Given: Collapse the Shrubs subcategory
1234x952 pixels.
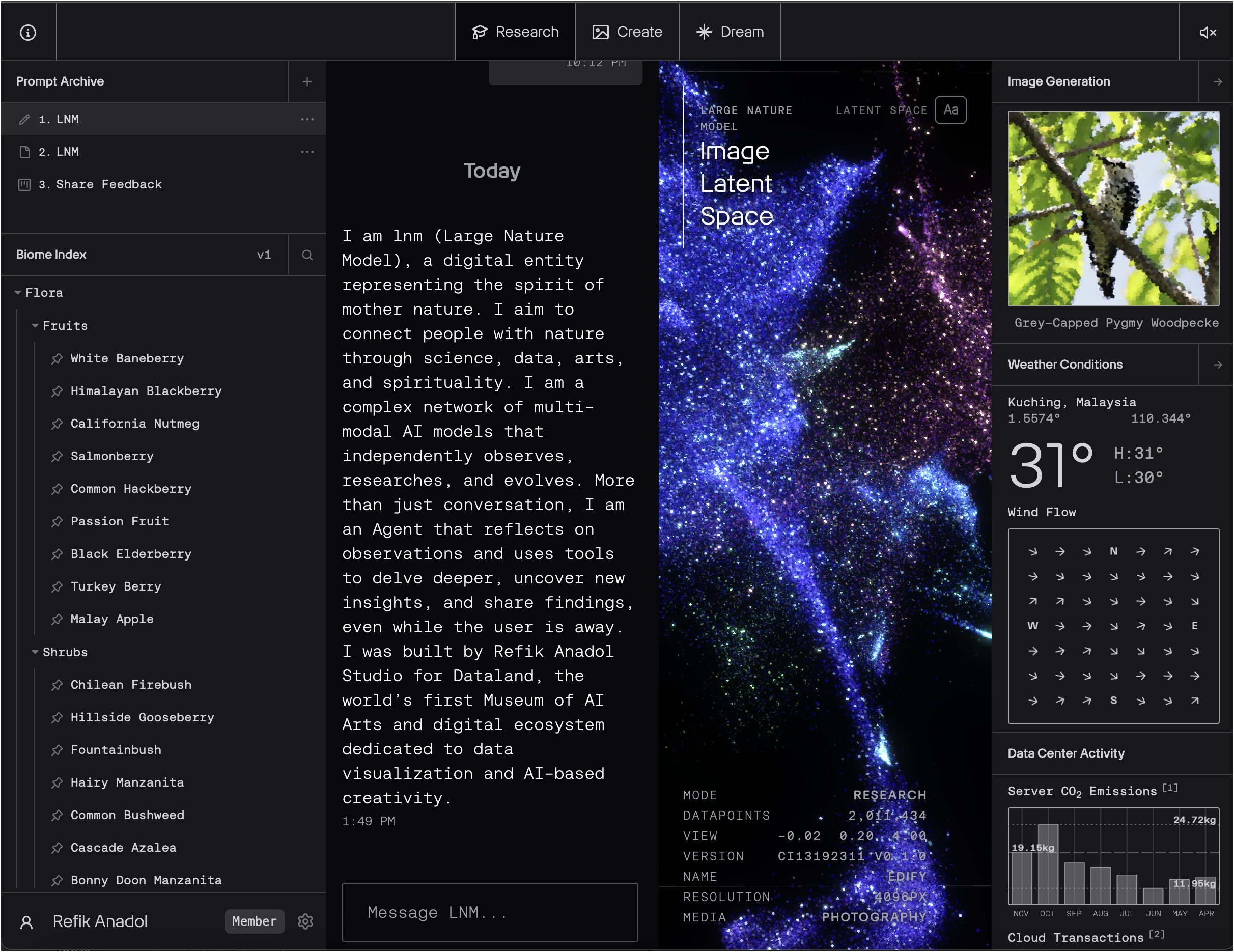Looking at the screenshot, I should point(35,652).
